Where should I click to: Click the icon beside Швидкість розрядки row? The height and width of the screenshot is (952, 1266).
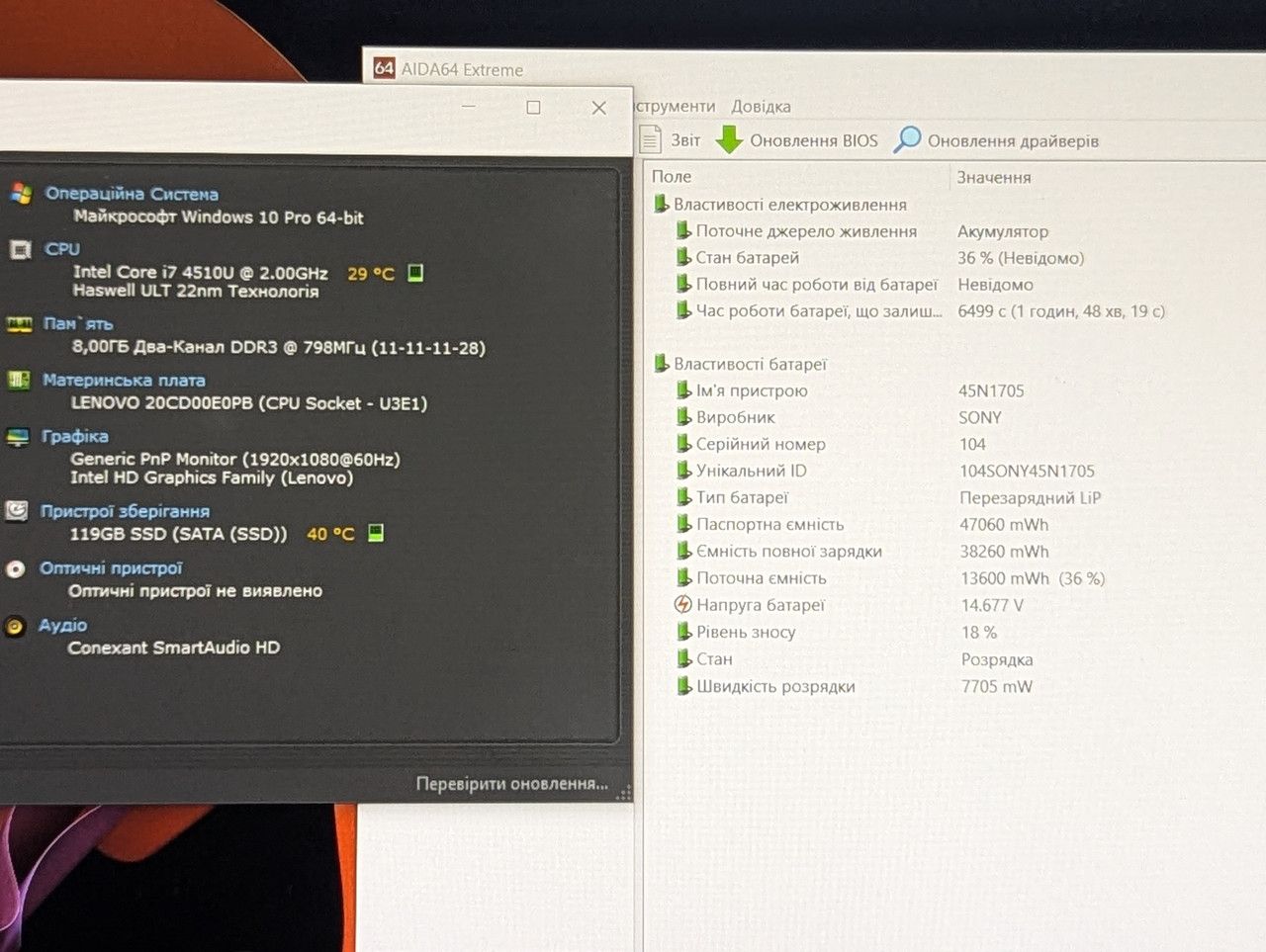[683, 685]
